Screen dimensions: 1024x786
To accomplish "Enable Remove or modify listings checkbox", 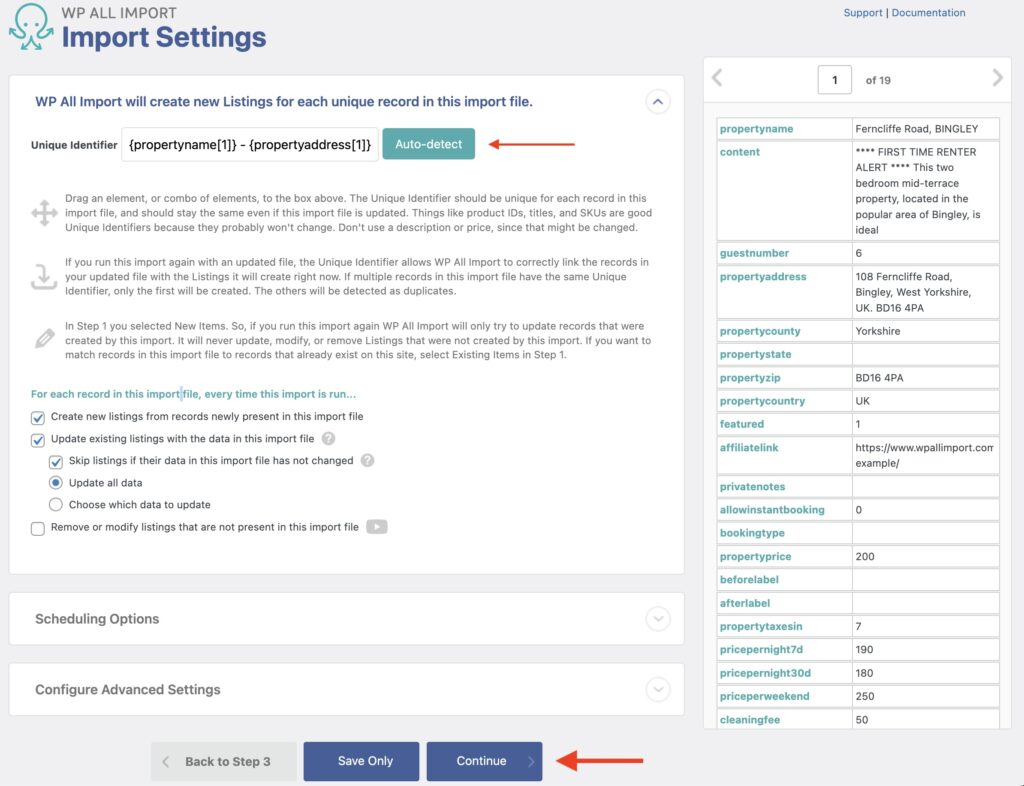I will pos(37,527).
